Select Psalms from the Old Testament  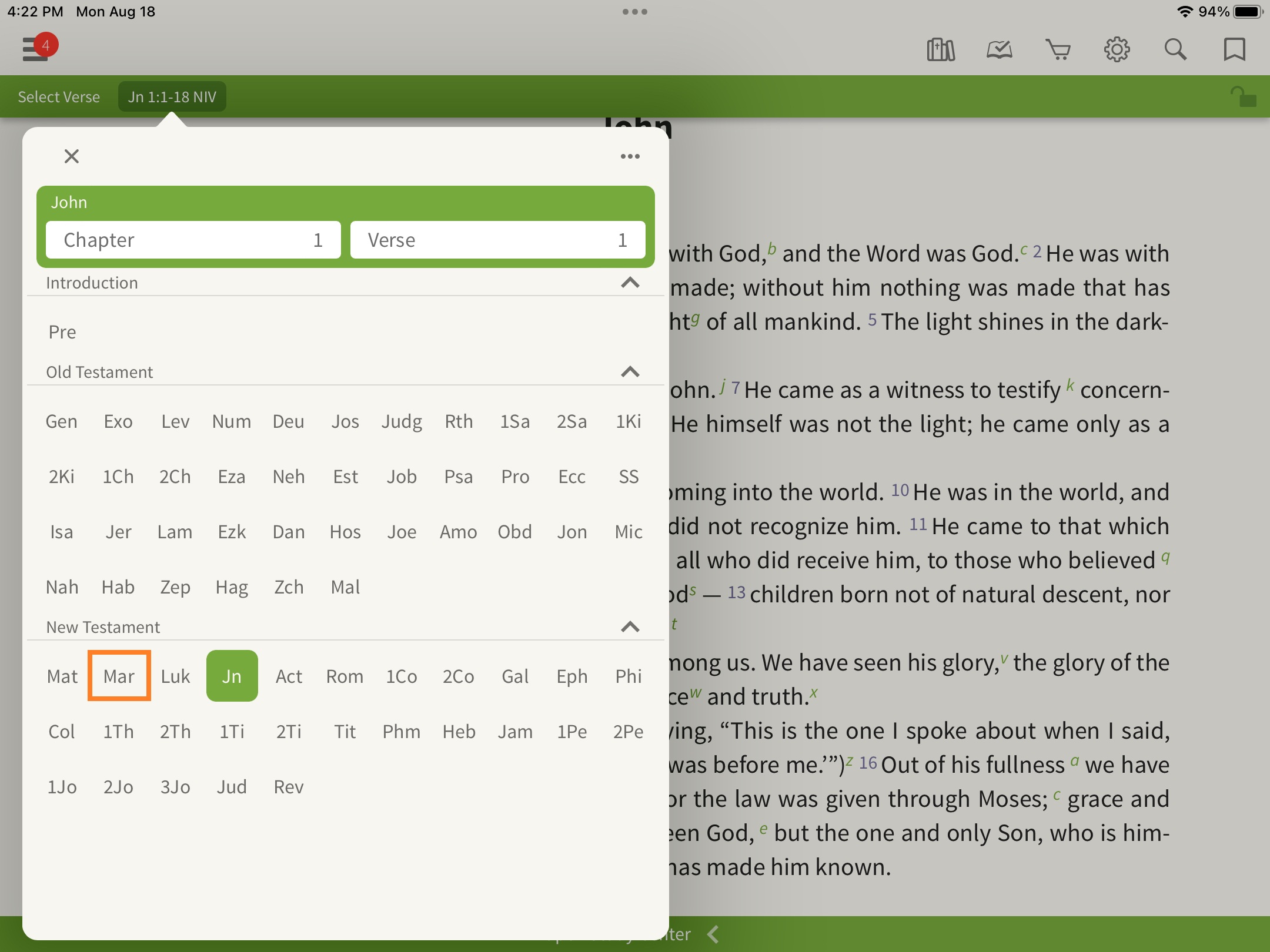(x=458, y=477)
